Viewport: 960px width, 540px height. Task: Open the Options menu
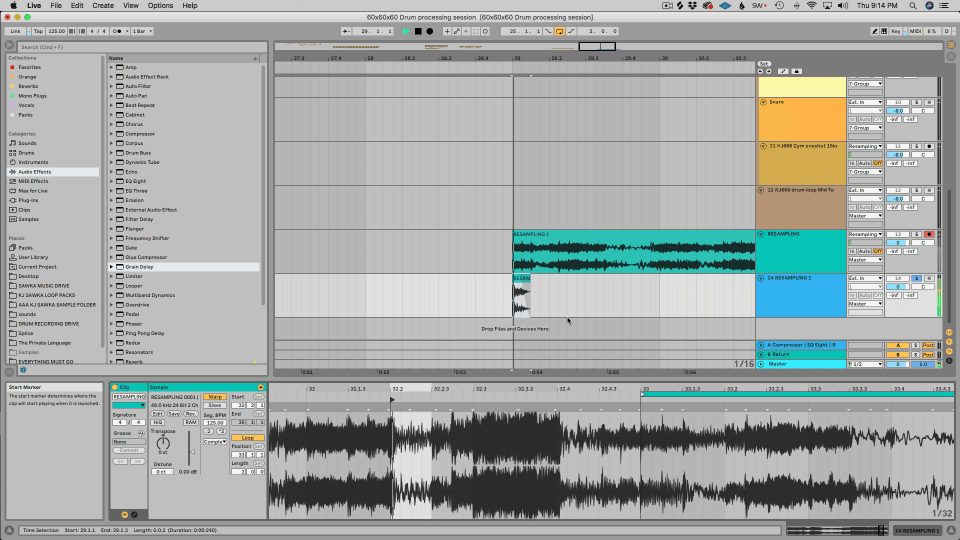click(x=160, y=6)
